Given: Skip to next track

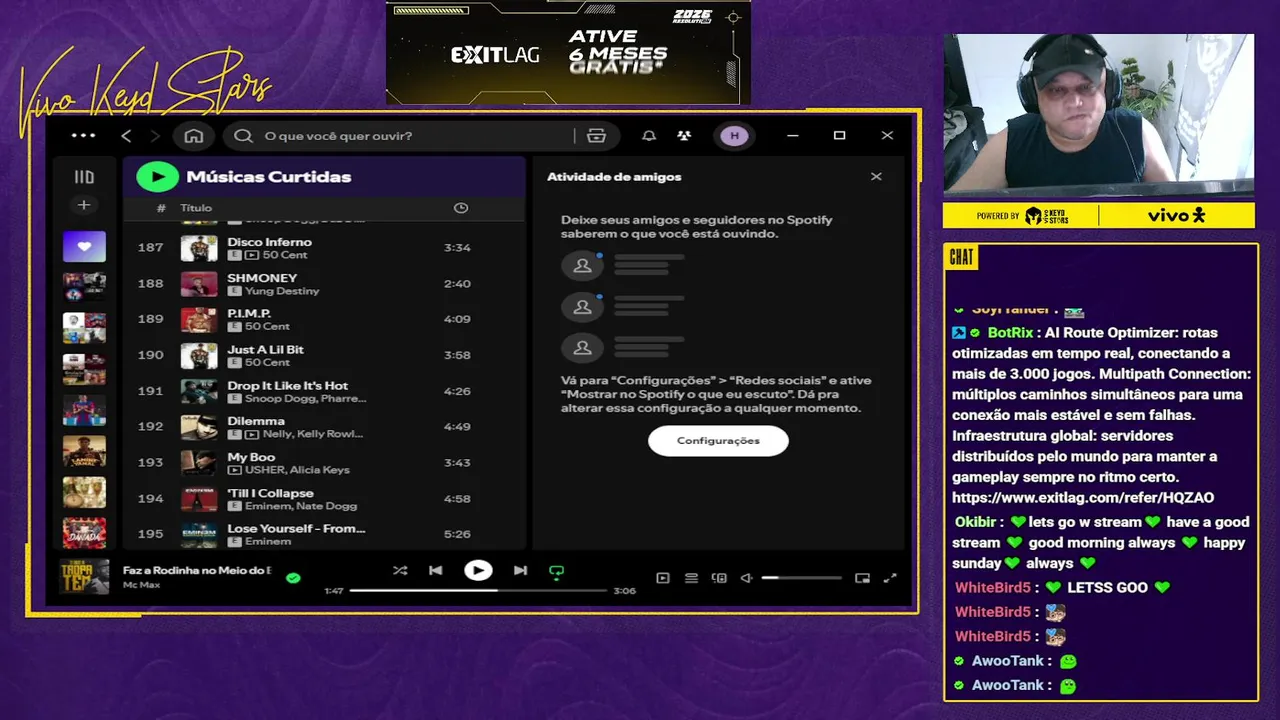Looking at the screenshot, I should pos(520,571).
